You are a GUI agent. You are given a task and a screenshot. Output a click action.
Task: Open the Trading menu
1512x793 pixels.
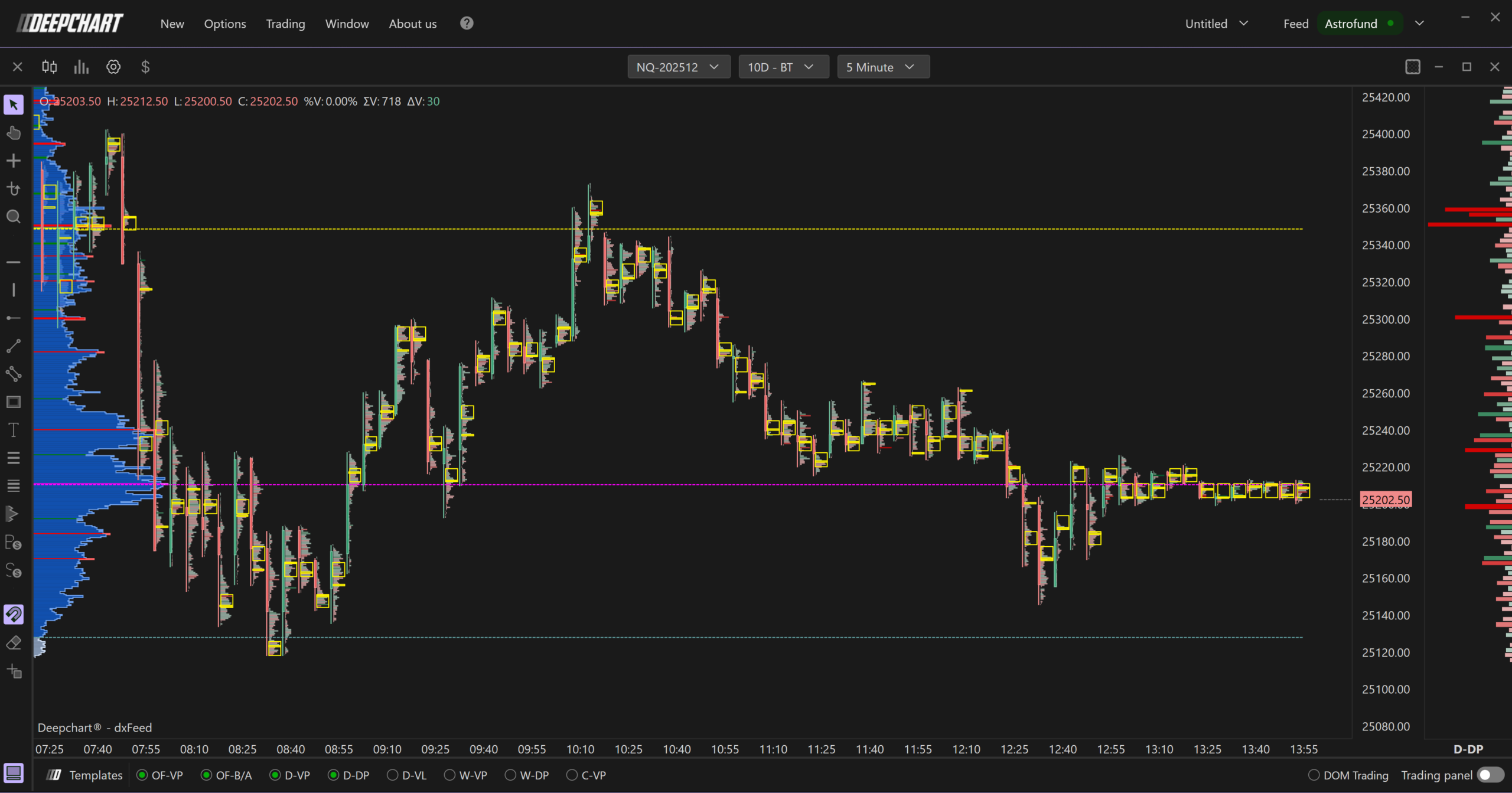pos(285,24)
